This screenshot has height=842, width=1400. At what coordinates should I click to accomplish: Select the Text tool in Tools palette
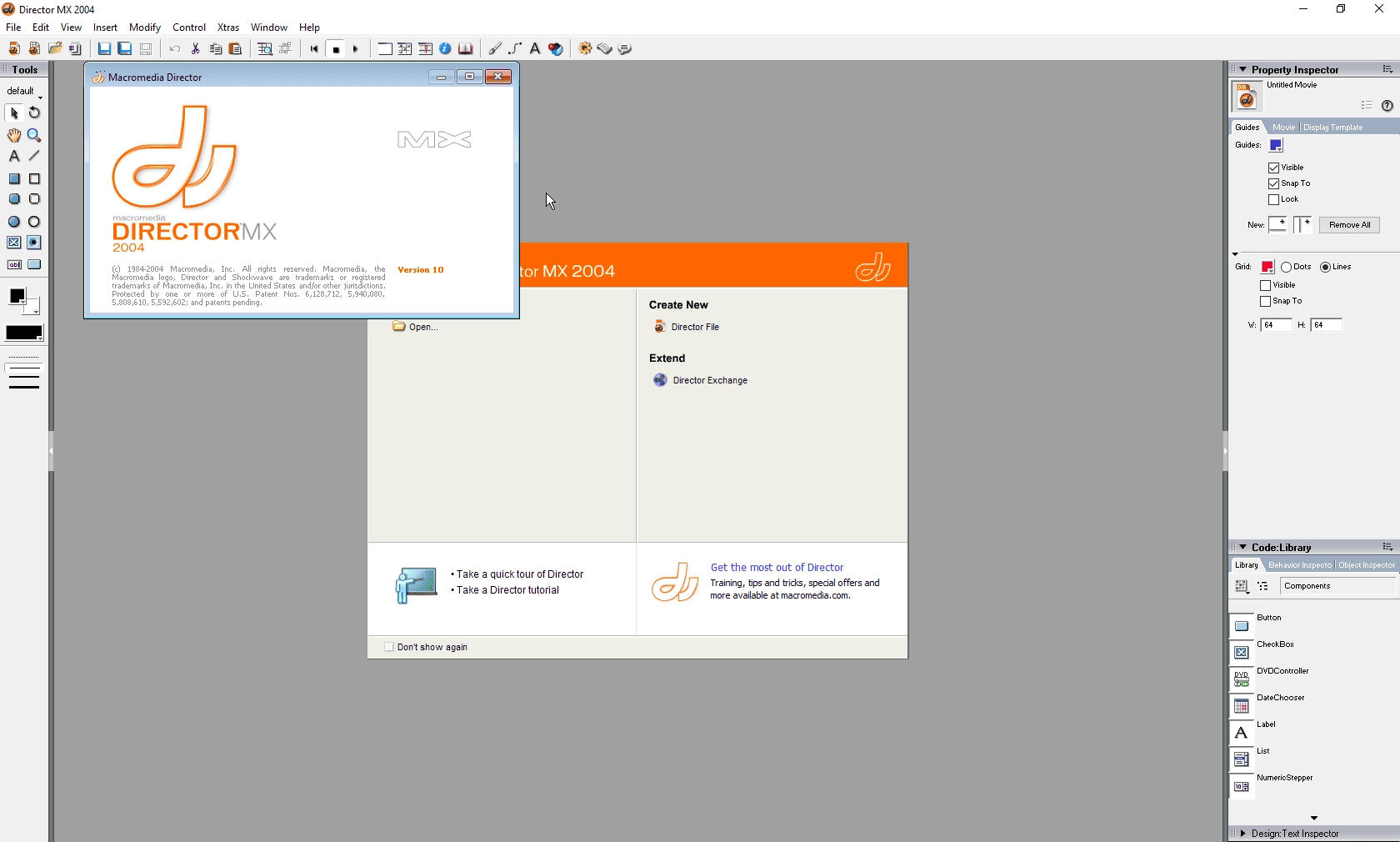(14, 156)
